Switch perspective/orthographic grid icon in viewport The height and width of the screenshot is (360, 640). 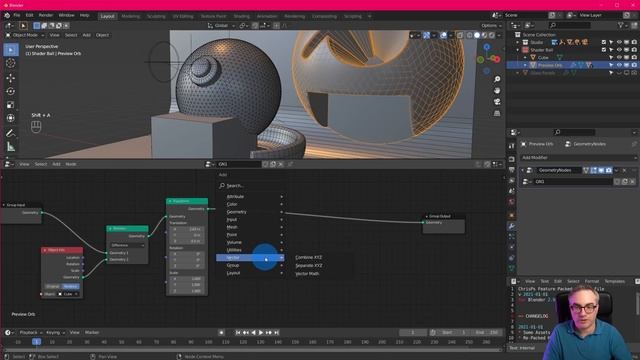point(497,113)
